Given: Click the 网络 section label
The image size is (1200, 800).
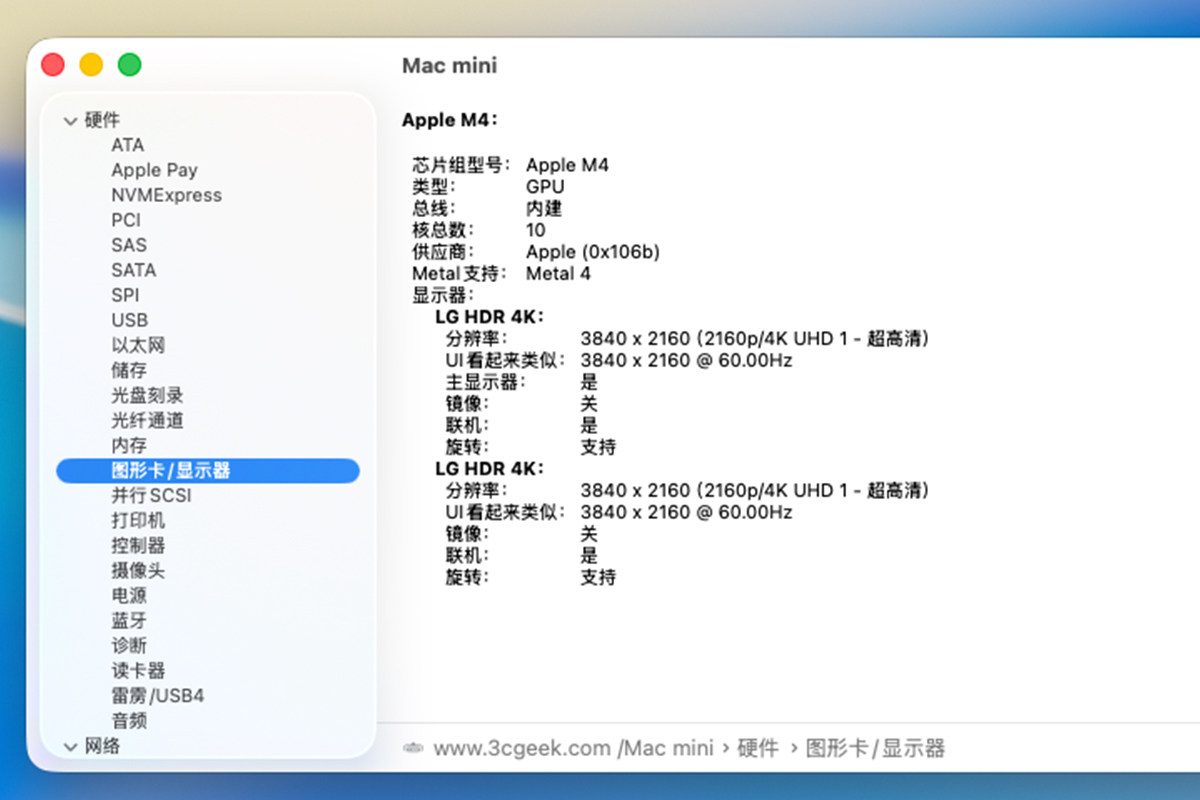Looking at the screenshot, I should coord(103,746).
